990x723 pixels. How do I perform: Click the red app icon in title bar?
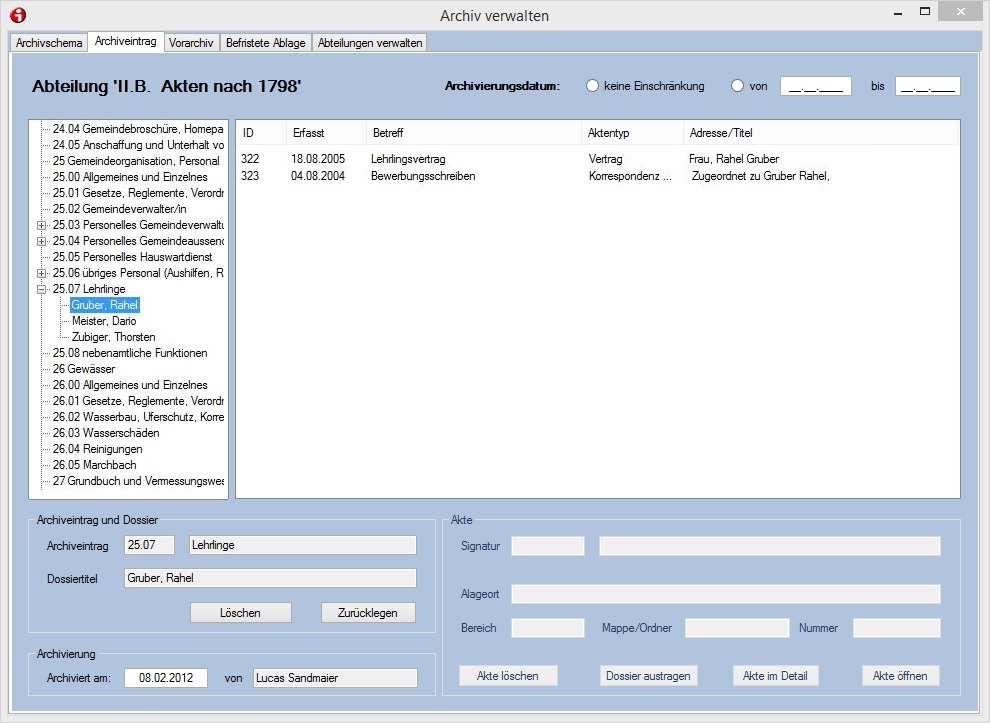(x=17, y=15)
